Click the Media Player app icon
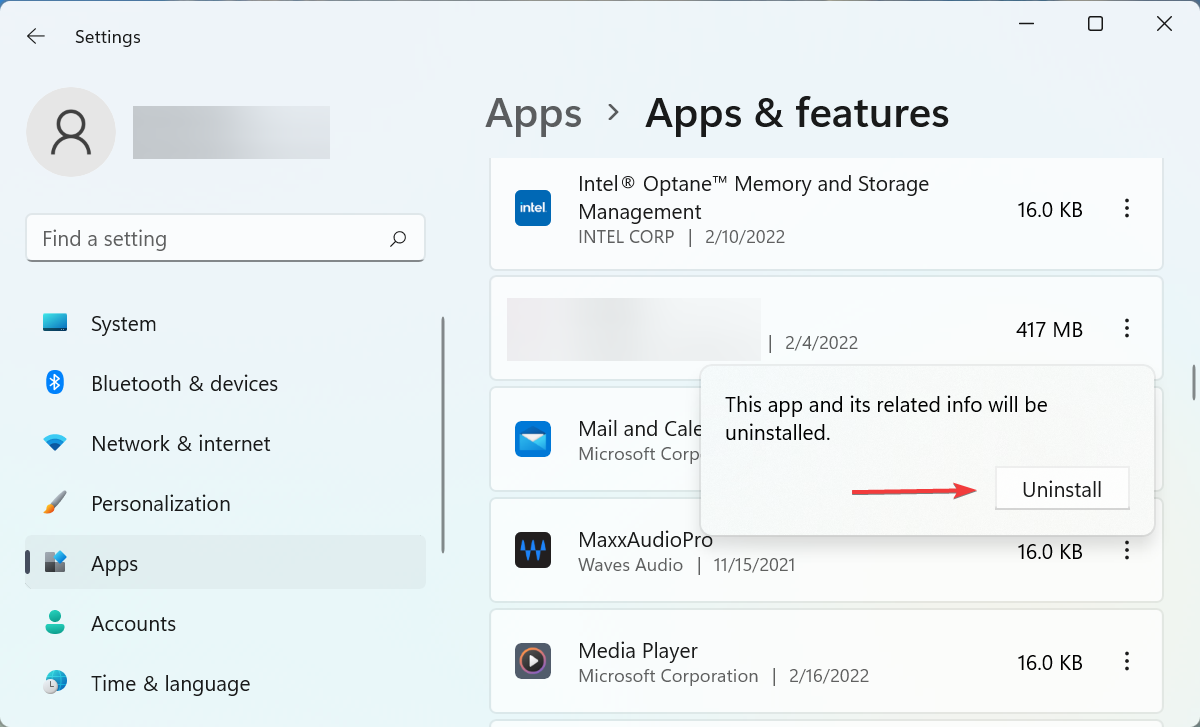 click(x=533, y=661)
